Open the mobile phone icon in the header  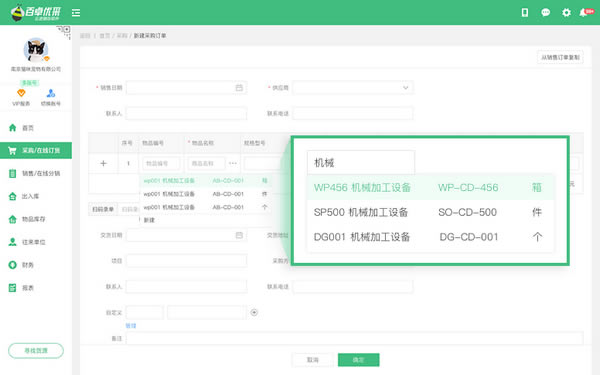click(x=525, y=13)
